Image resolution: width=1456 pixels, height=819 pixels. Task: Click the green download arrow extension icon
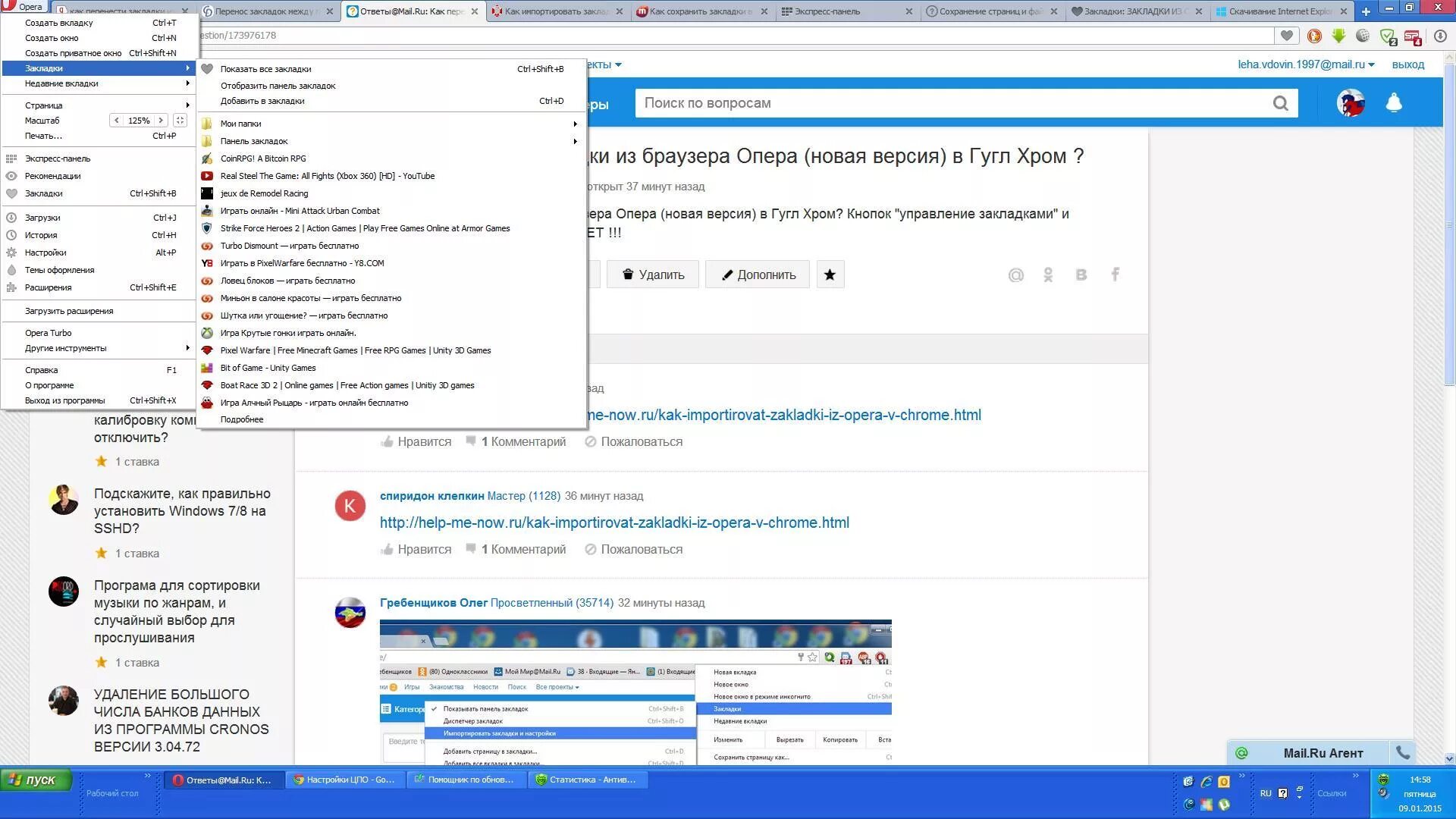coord(1338,36)
